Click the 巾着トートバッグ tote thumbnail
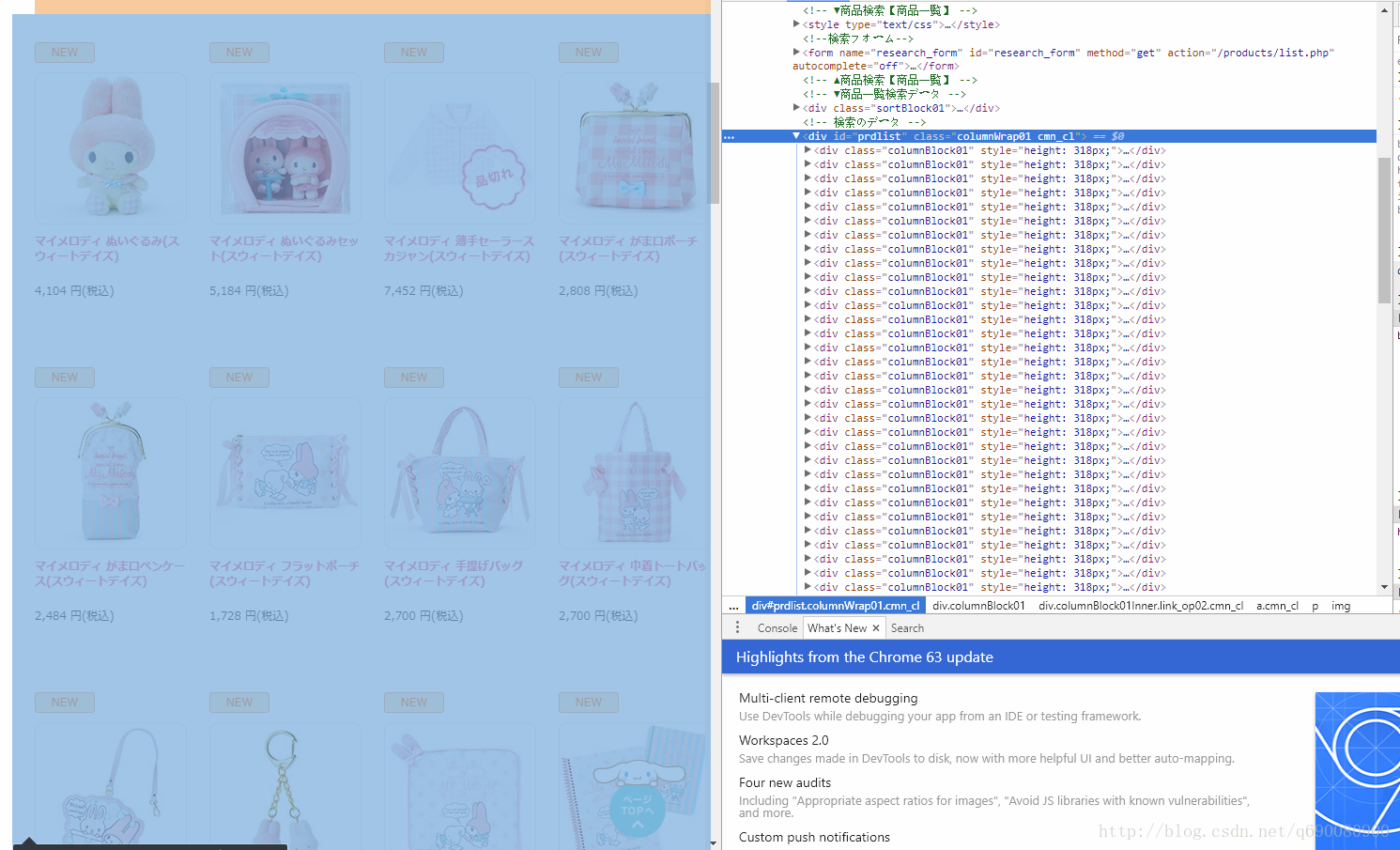The height and width of the screenshot is (850, 1400). [633, 473]
